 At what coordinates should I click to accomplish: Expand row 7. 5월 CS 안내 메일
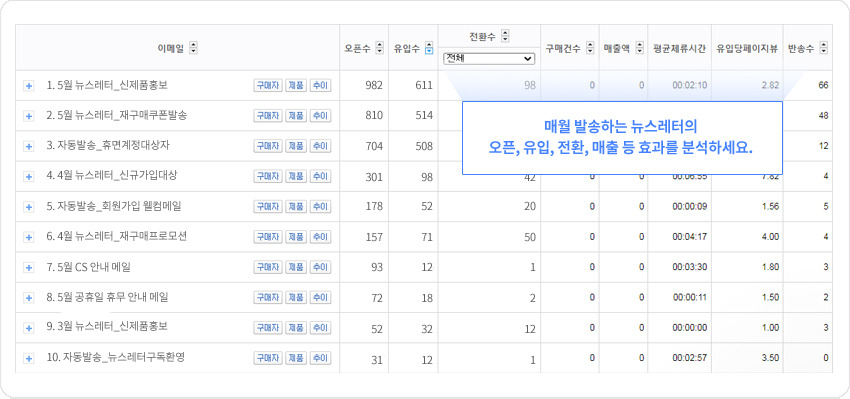coord(29,268)
